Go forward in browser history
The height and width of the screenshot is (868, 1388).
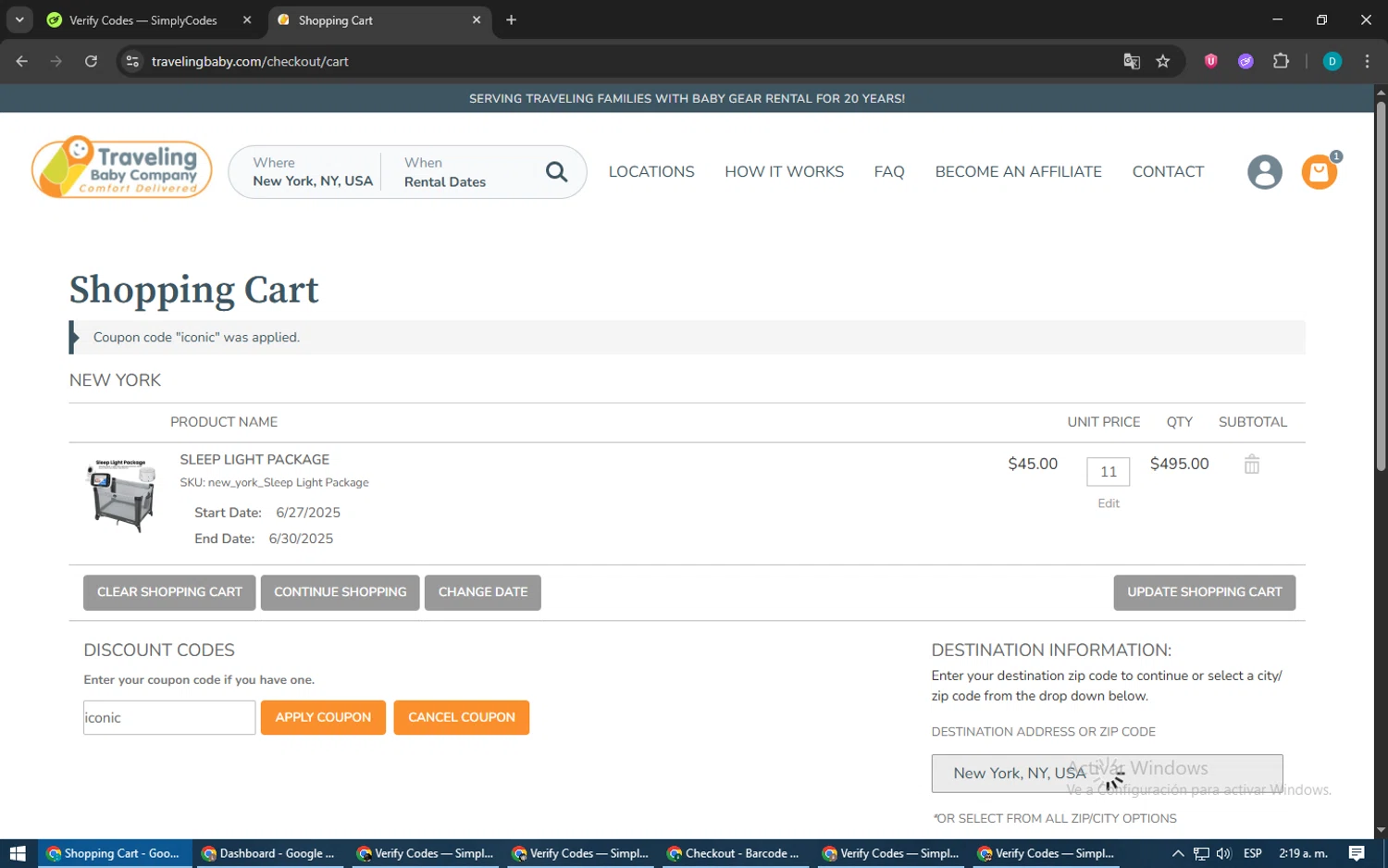tap(56, 61)
